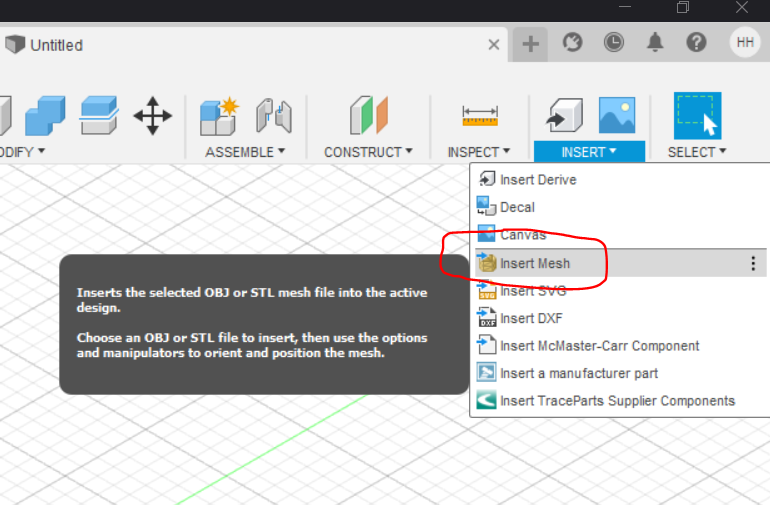Expand the INSPECT dropdown menu
This screenshot has height=505, width=770.
(479, 152)
